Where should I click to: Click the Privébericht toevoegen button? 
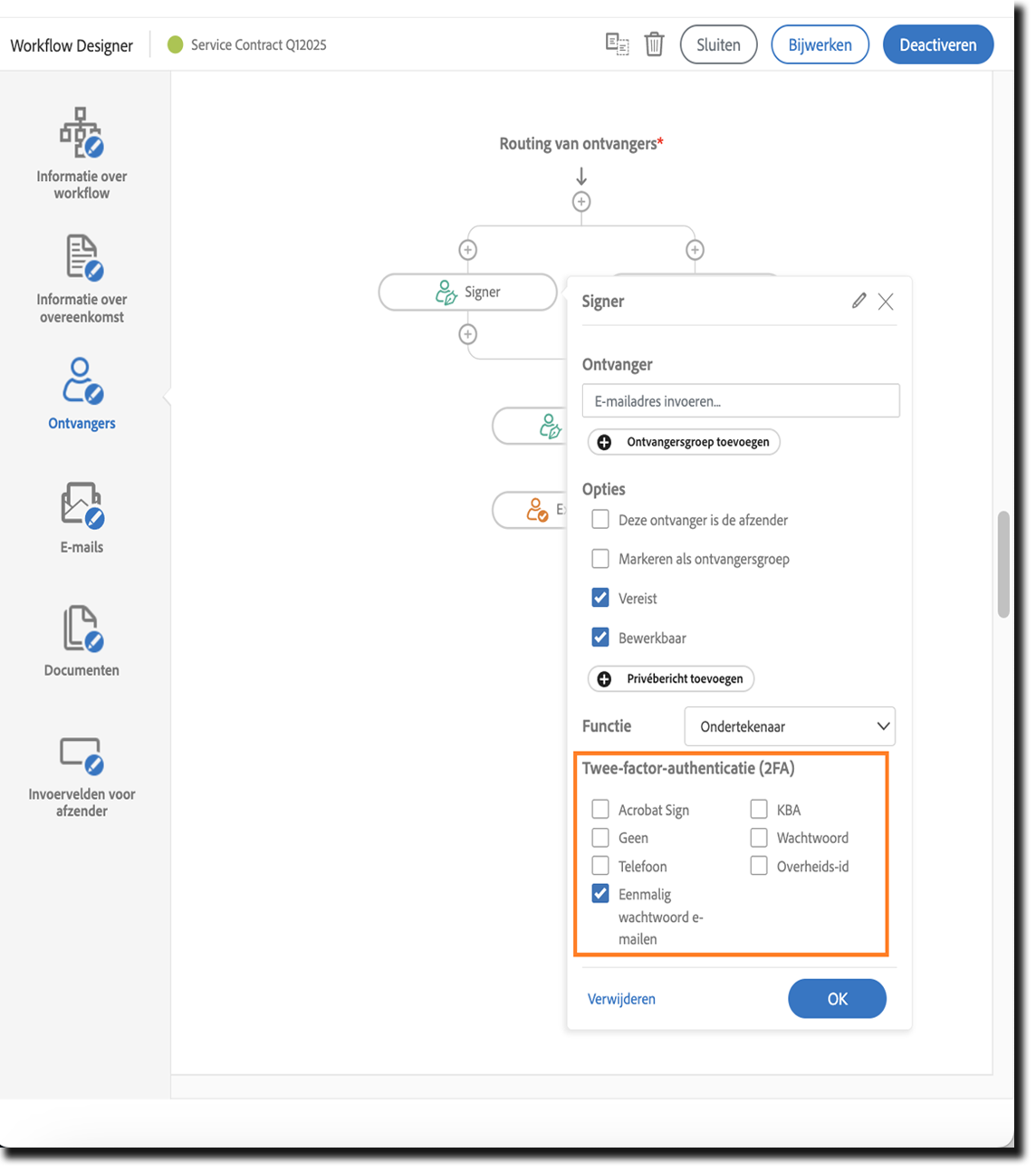click(x=671, y=678)
